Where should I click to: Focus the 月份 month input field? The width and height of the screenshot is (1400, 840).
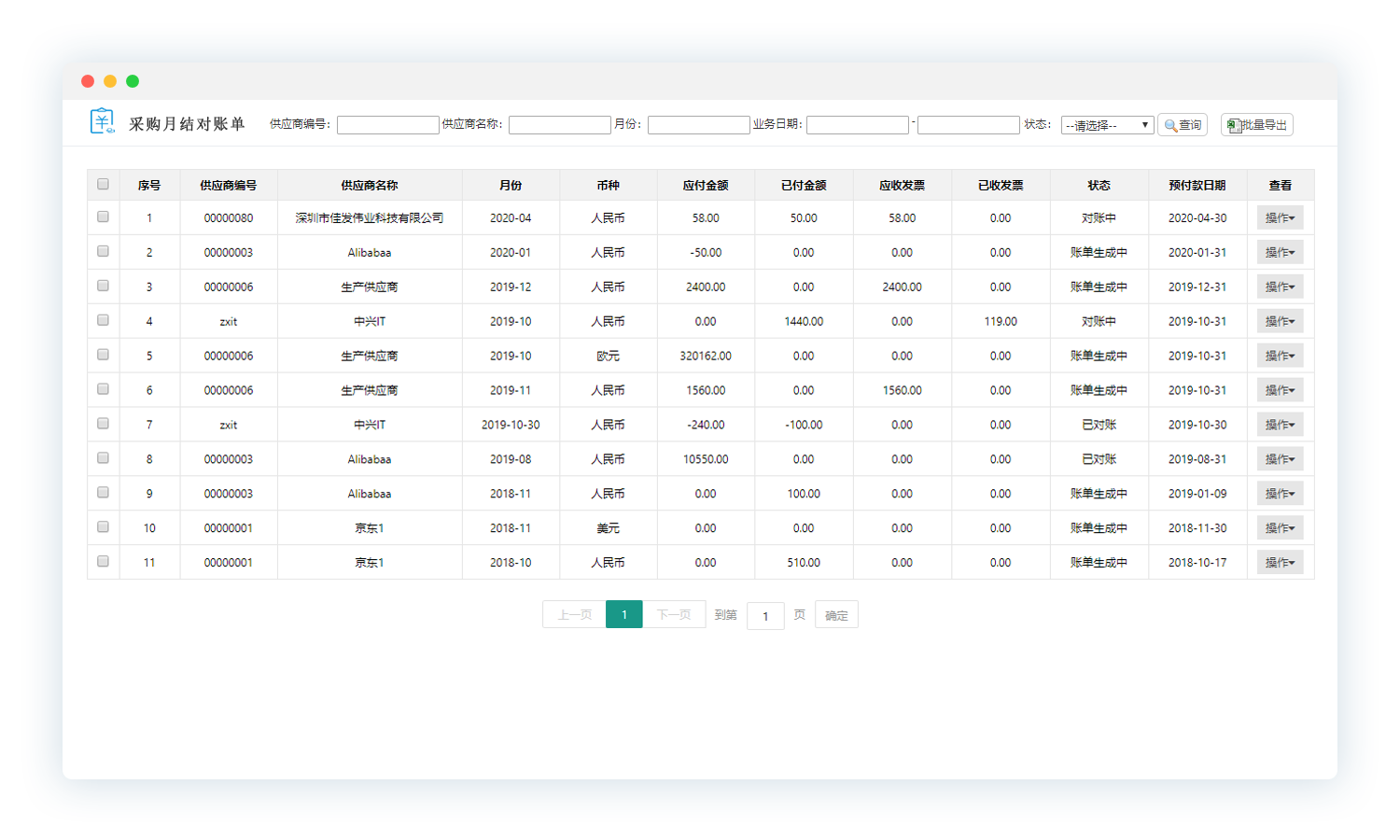click(698, 125)
